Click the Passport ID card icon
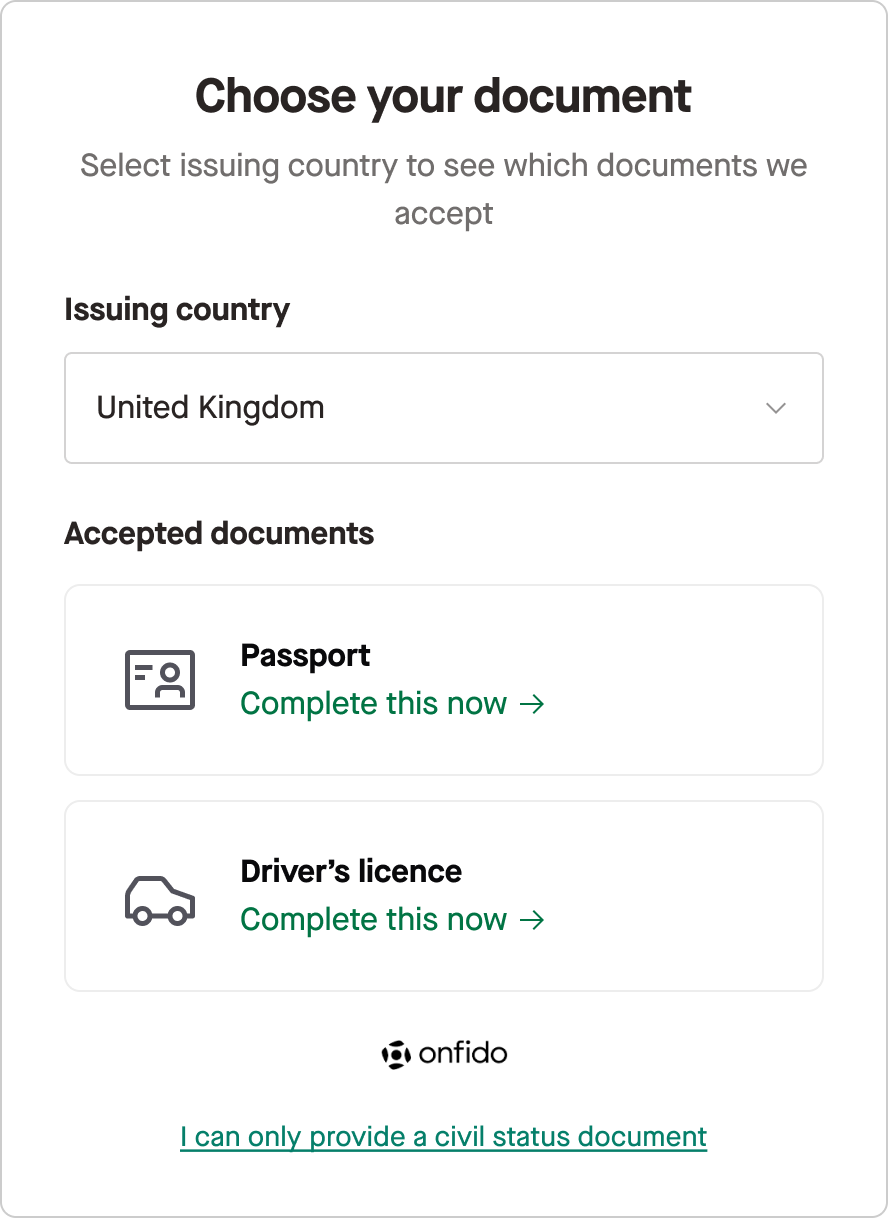888x1218 pixels. (160, 679)
